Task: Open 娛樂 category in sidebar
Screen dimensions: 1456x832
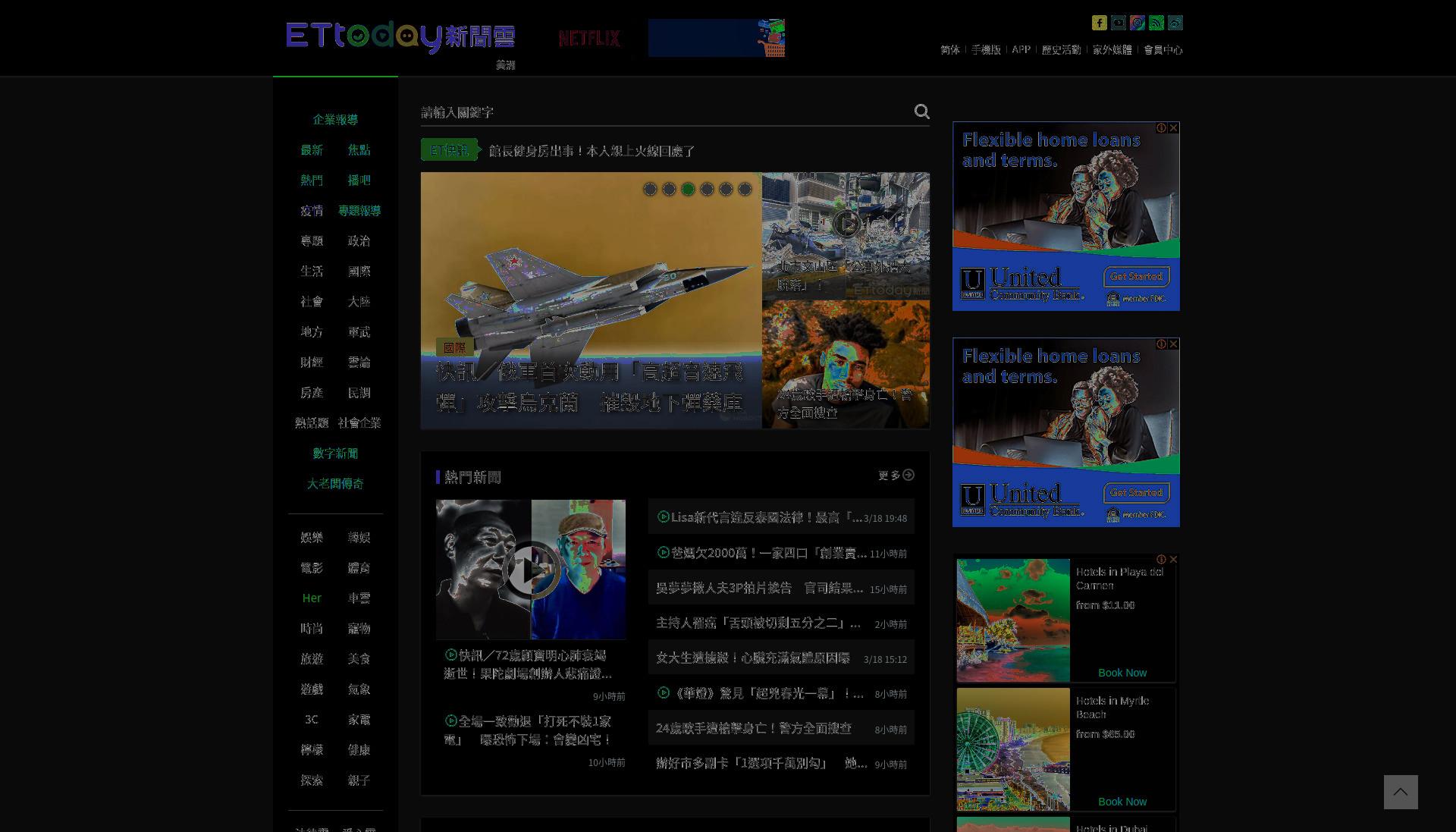Action: 312,538
